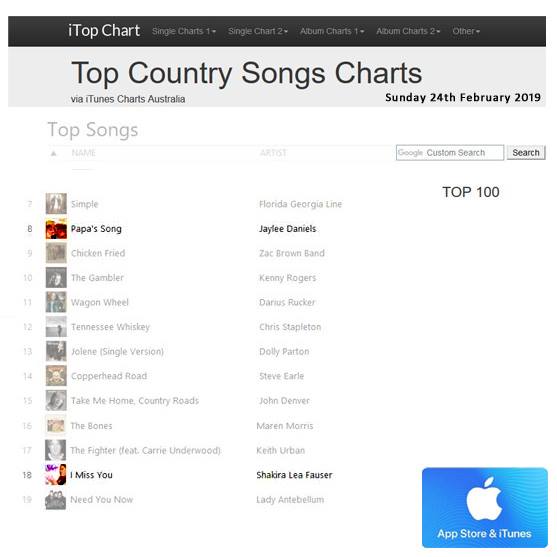Open I Miss You album artwork
Screen dimensions: 557x557
(56, 475)
